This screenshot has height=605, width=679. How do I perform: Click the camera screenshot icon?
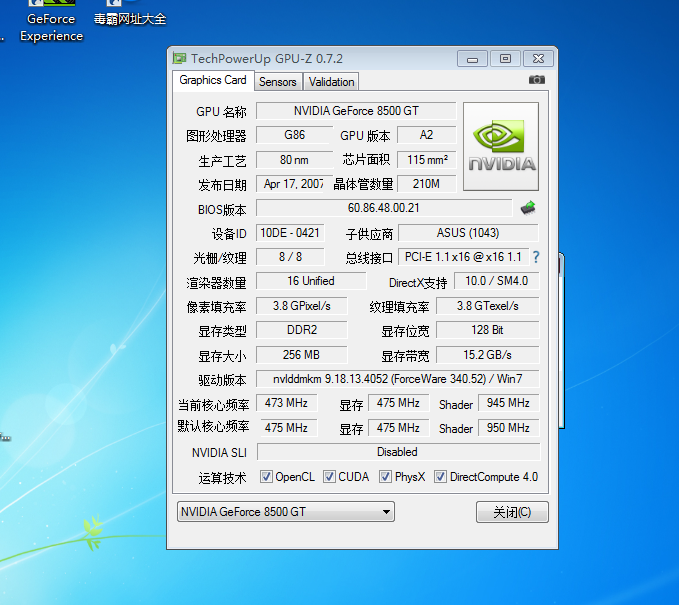tap(537, 80)
